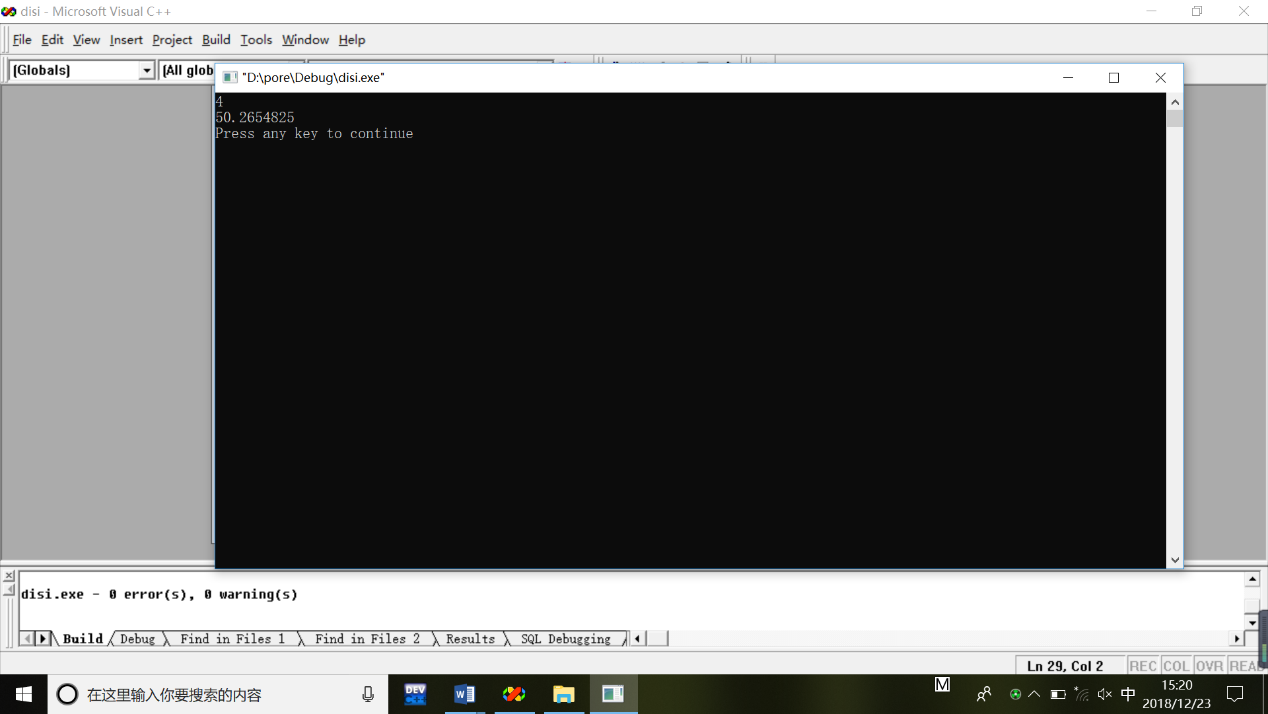Show hidden system tray icons
This screenshot has width=1268, height=714.
(x=1034, y=694)
